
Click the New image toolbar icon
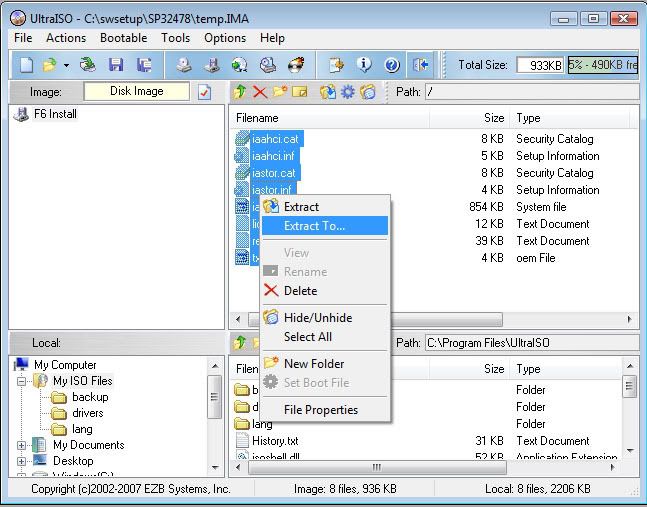[26, 65]
